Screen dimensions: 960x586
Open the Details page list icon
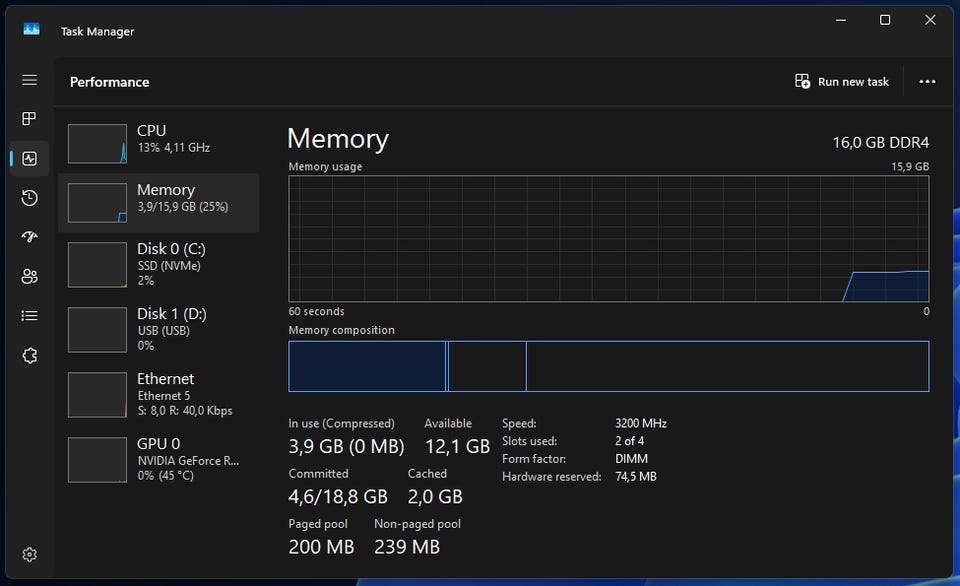click(x=29, y=315)
